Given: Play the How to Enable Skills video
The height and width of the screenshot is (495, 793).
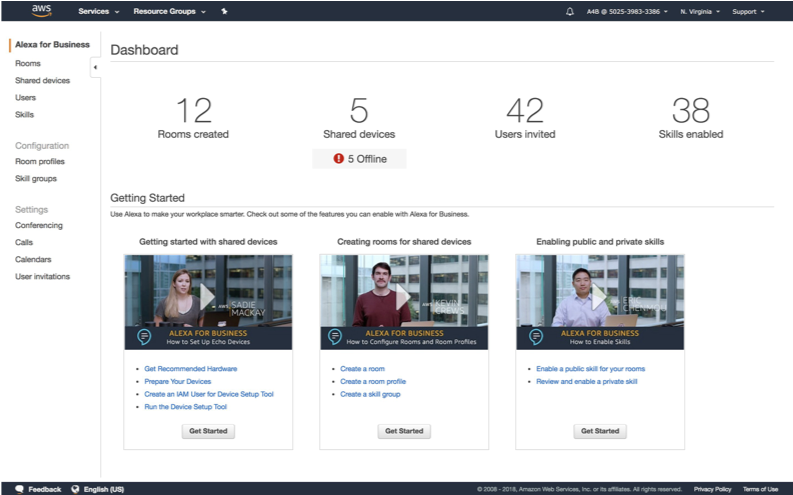Looking at the screenshot, I should 599,296.
